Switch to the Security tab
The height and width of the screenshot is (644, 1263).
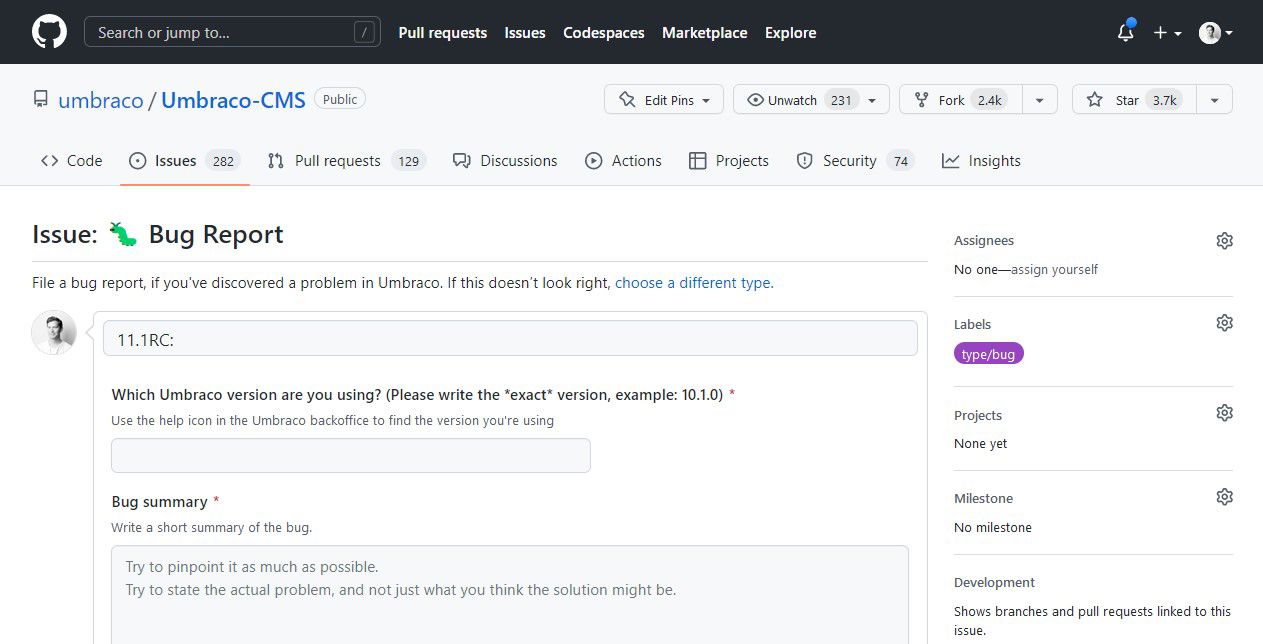[855, 161]
